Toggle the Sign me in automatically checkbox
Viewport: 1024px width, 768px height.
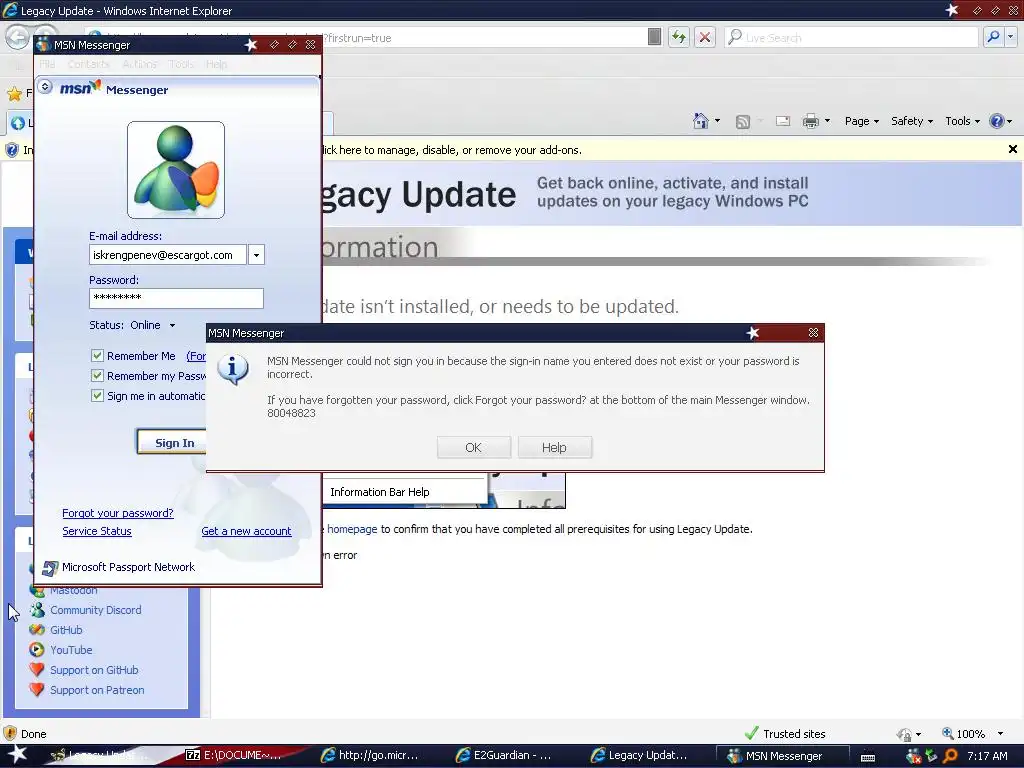(97, 396)
